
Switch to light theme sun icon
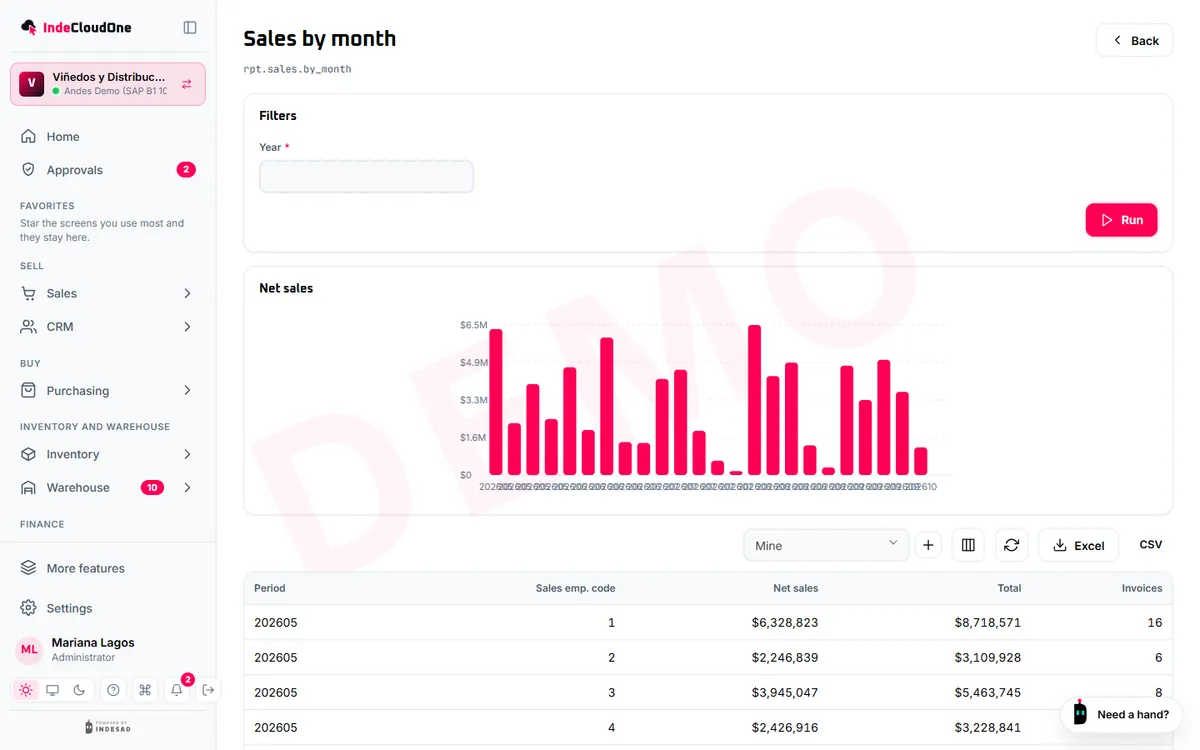coord(26,690)
